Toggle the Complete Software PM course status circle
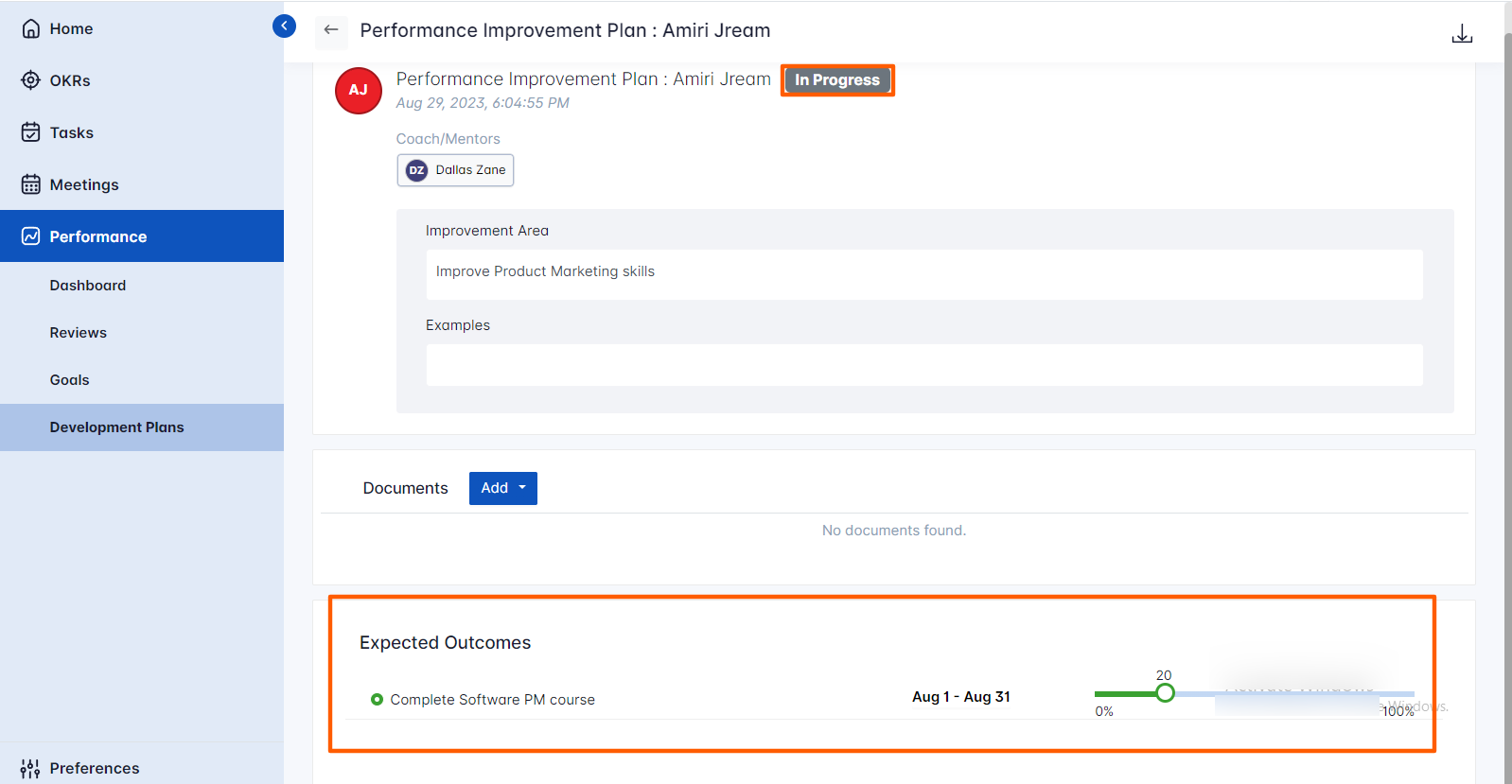 [377, 700]
